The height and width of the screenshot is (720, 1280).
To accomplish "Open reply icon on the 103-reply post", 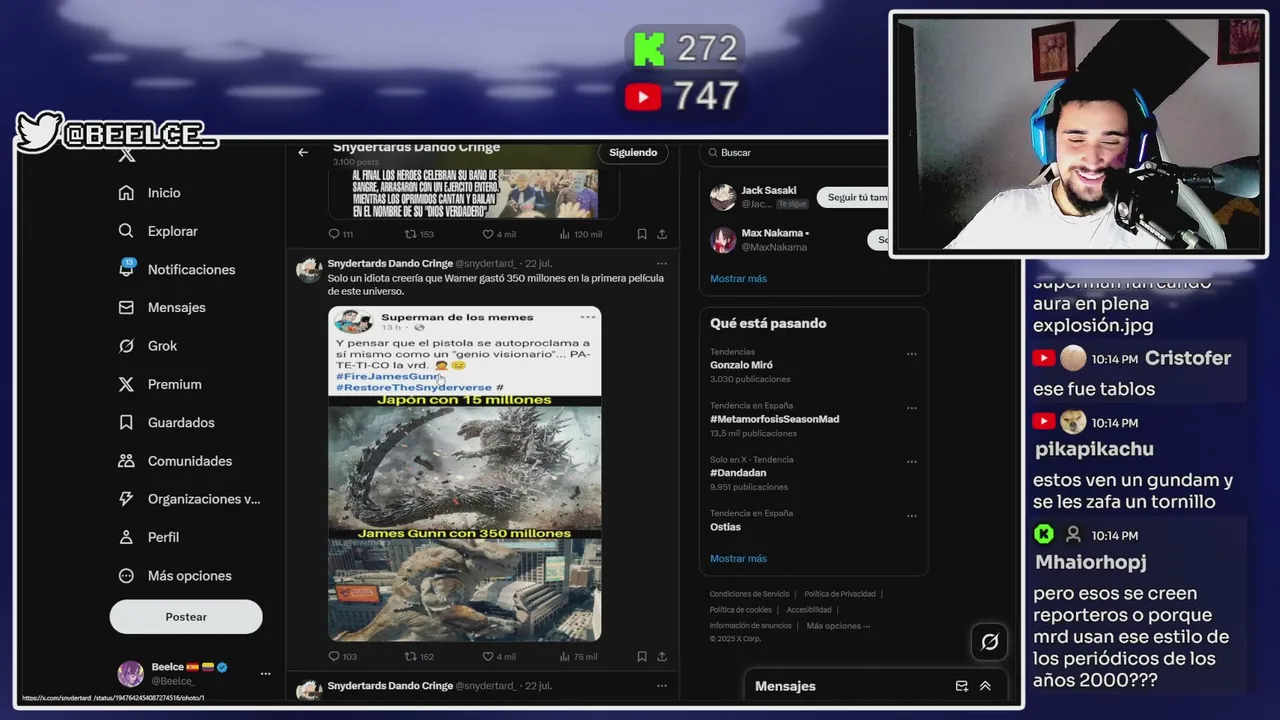I will click(x=335, y=657).
